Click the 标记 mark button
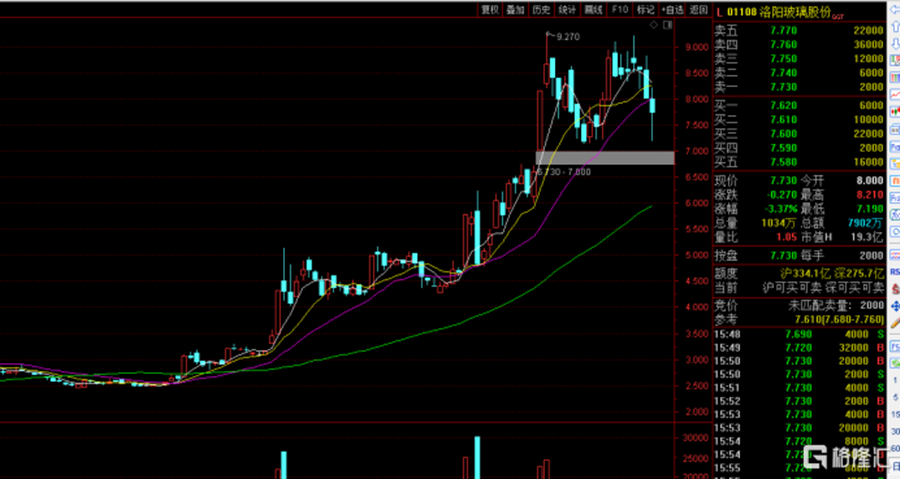 click(645, 9)
